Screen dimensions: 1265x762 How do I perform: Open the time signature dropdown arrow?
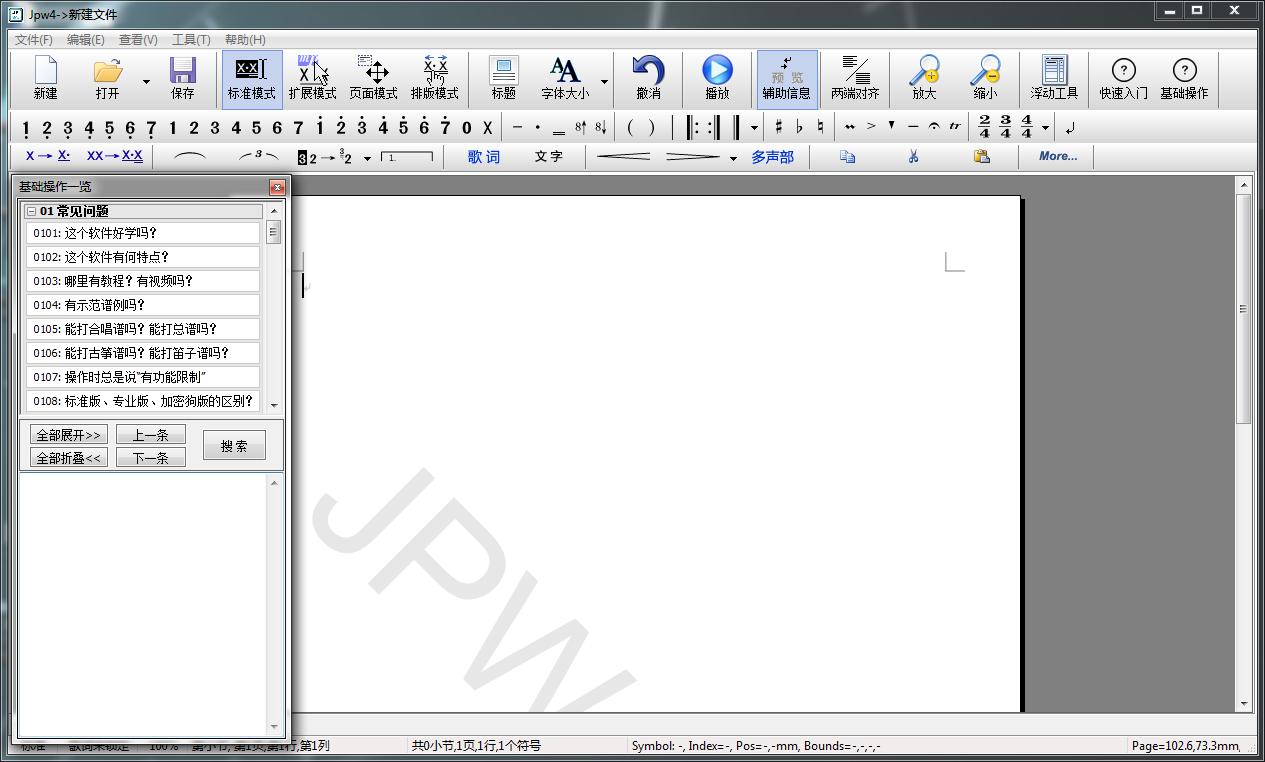click(1045, 128)
